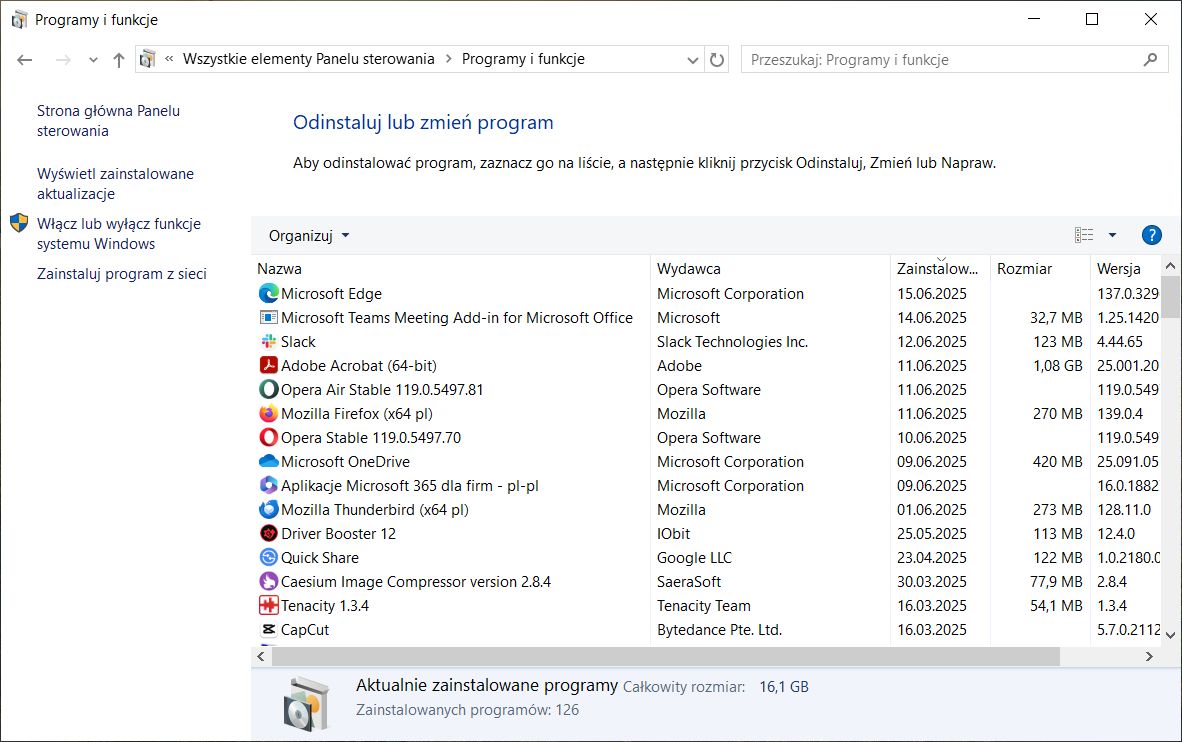This screenshot has height=742, width=1182.
Task: Sort by Zainstalowano column header
Action: click(940, 268)
